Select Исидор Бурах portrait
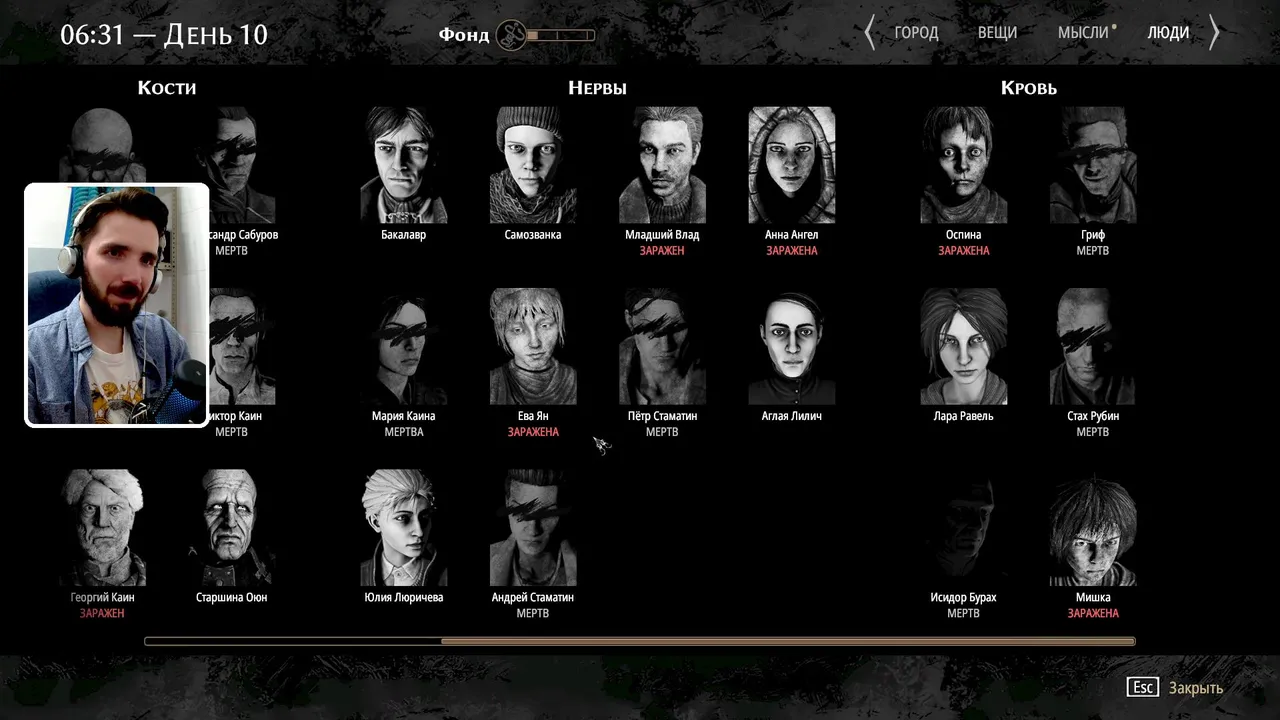1280x720 pixels. coord(964,527)
